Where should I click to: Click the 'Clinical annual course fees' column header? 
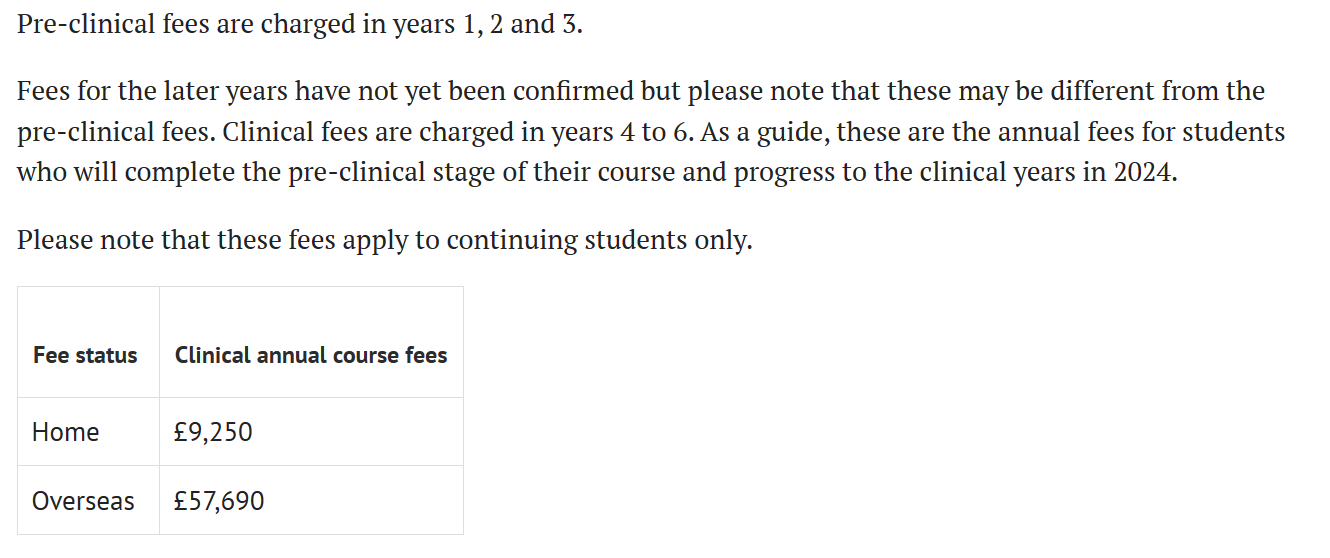[x=310, y=355]
